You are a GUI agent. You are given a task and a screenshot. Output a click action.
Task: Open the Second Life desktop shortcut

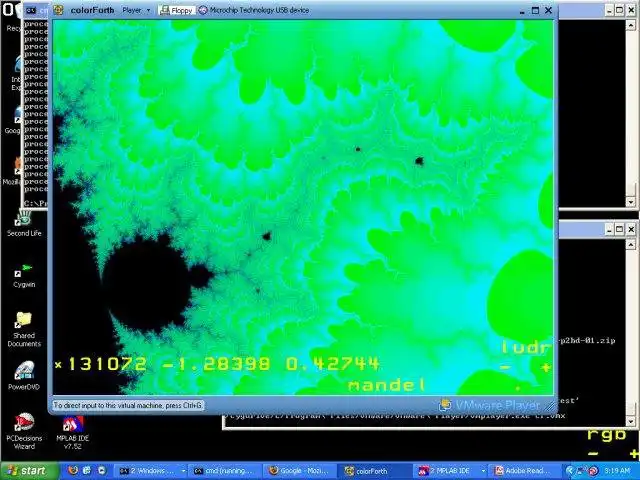(x=24, y=224)
